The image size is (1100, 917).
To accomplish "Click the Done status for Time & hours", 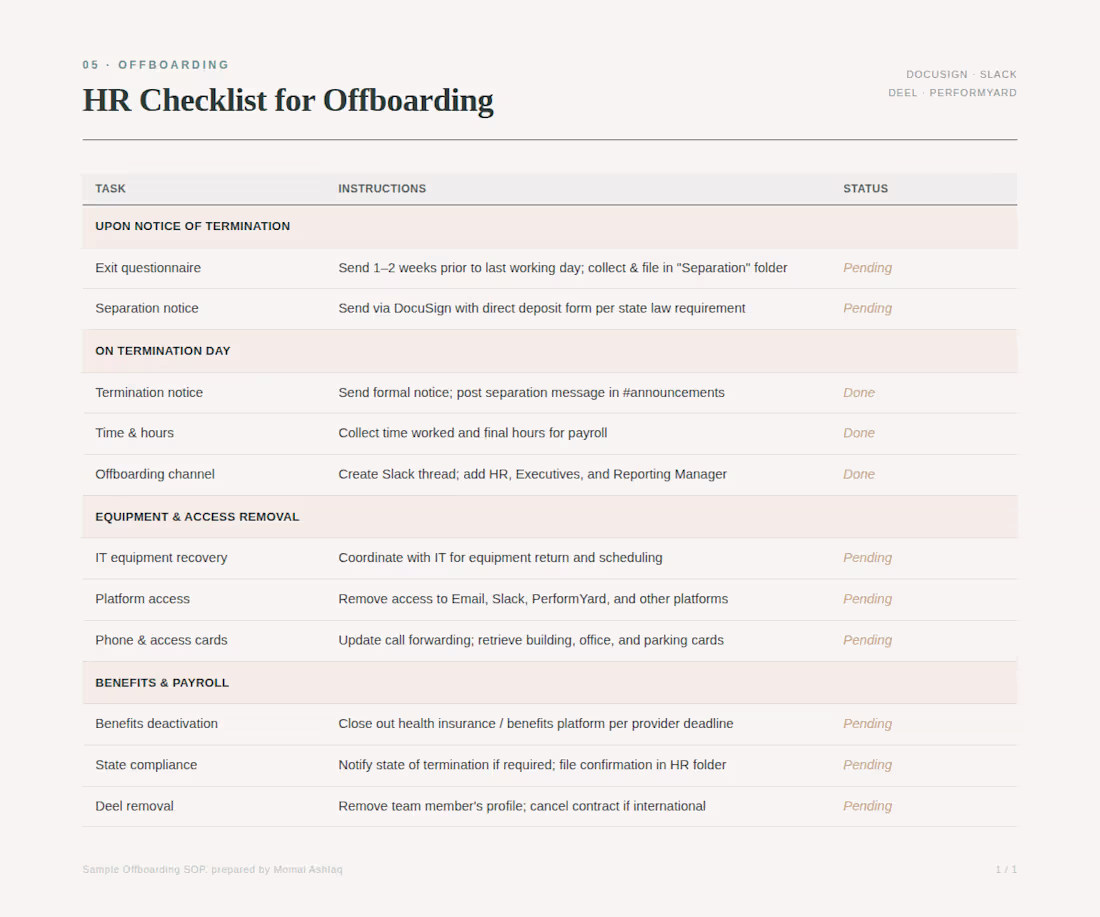I will point(859,433).
